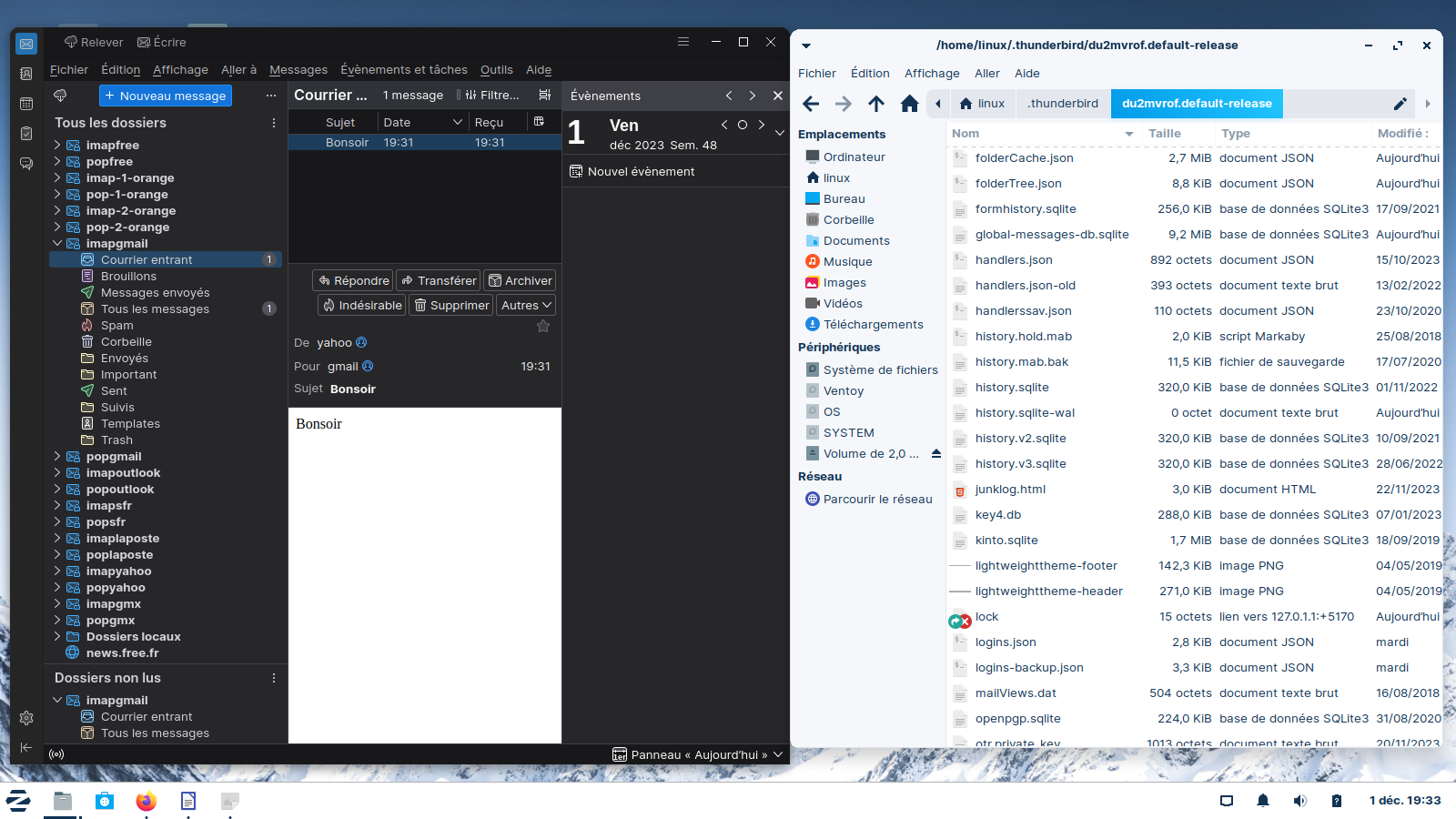Select the Bonsoir message row

click(425, 142)
